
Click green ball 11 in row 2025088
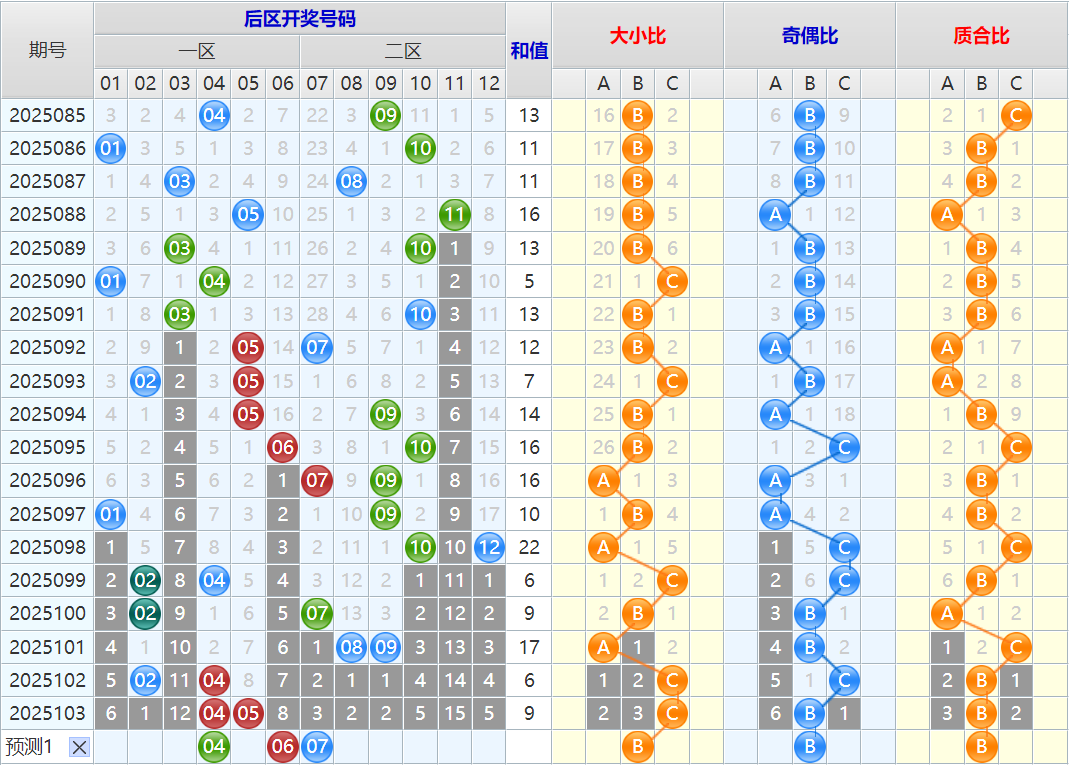(455, 215)
